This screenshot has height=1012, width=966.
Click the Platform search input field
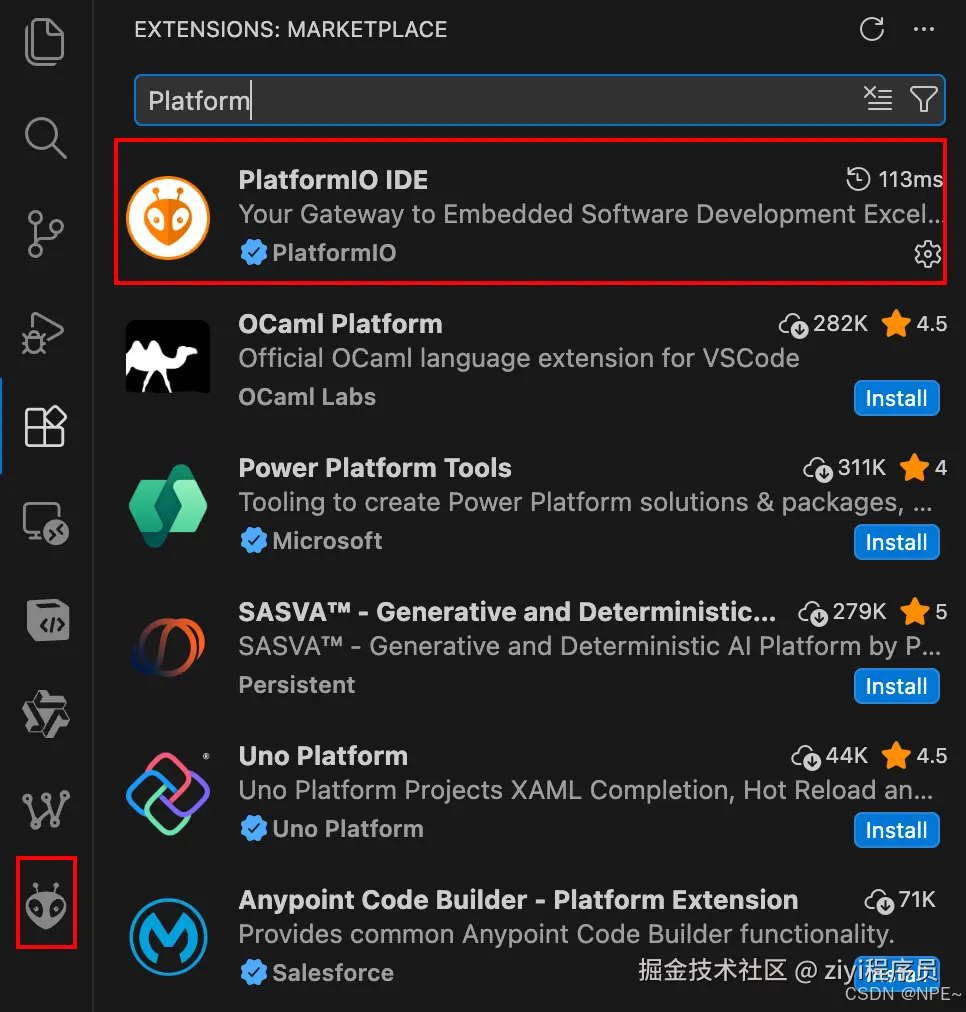coord(497,100)
